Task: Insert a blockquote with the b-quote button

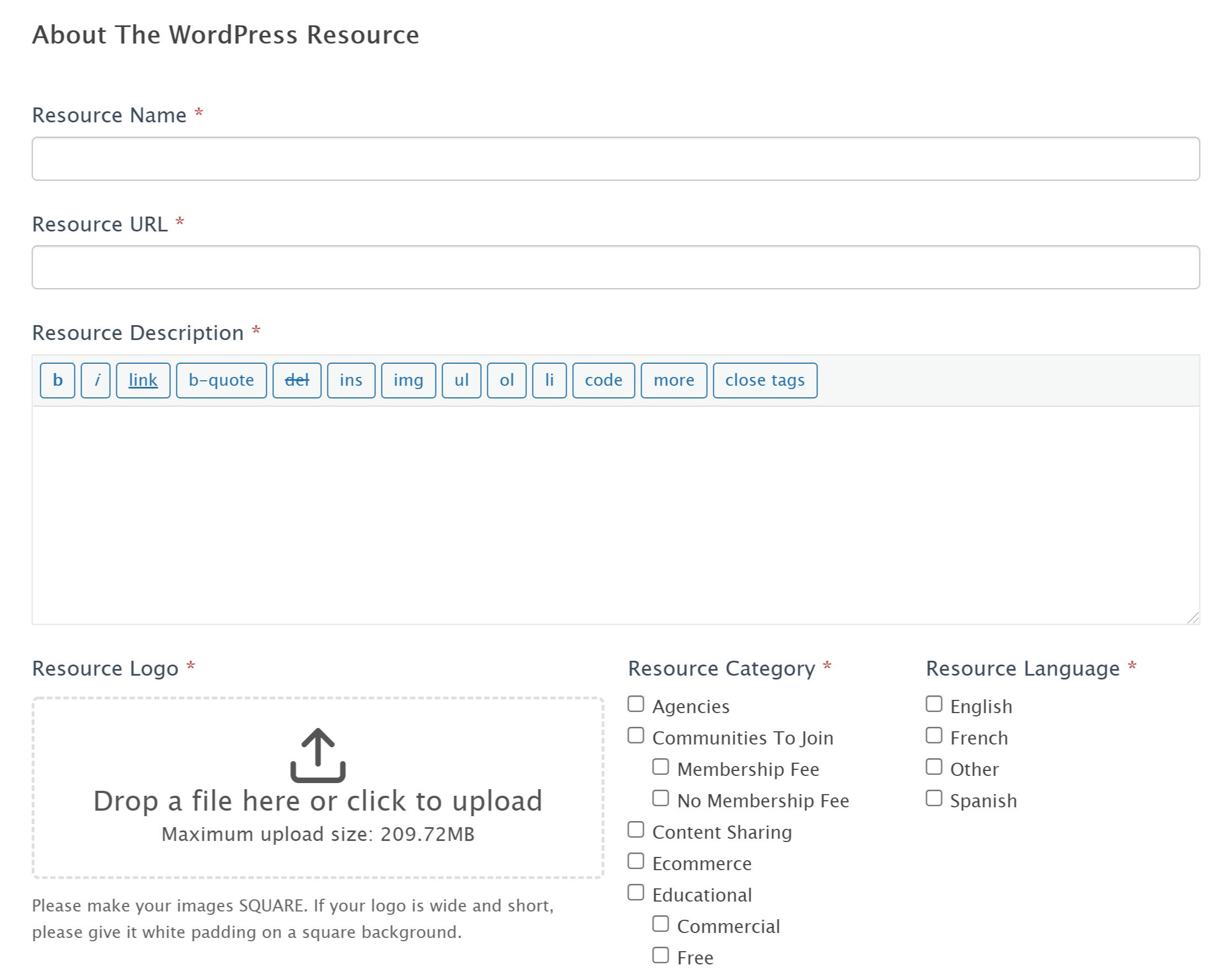Action: (x=221, y=380)
